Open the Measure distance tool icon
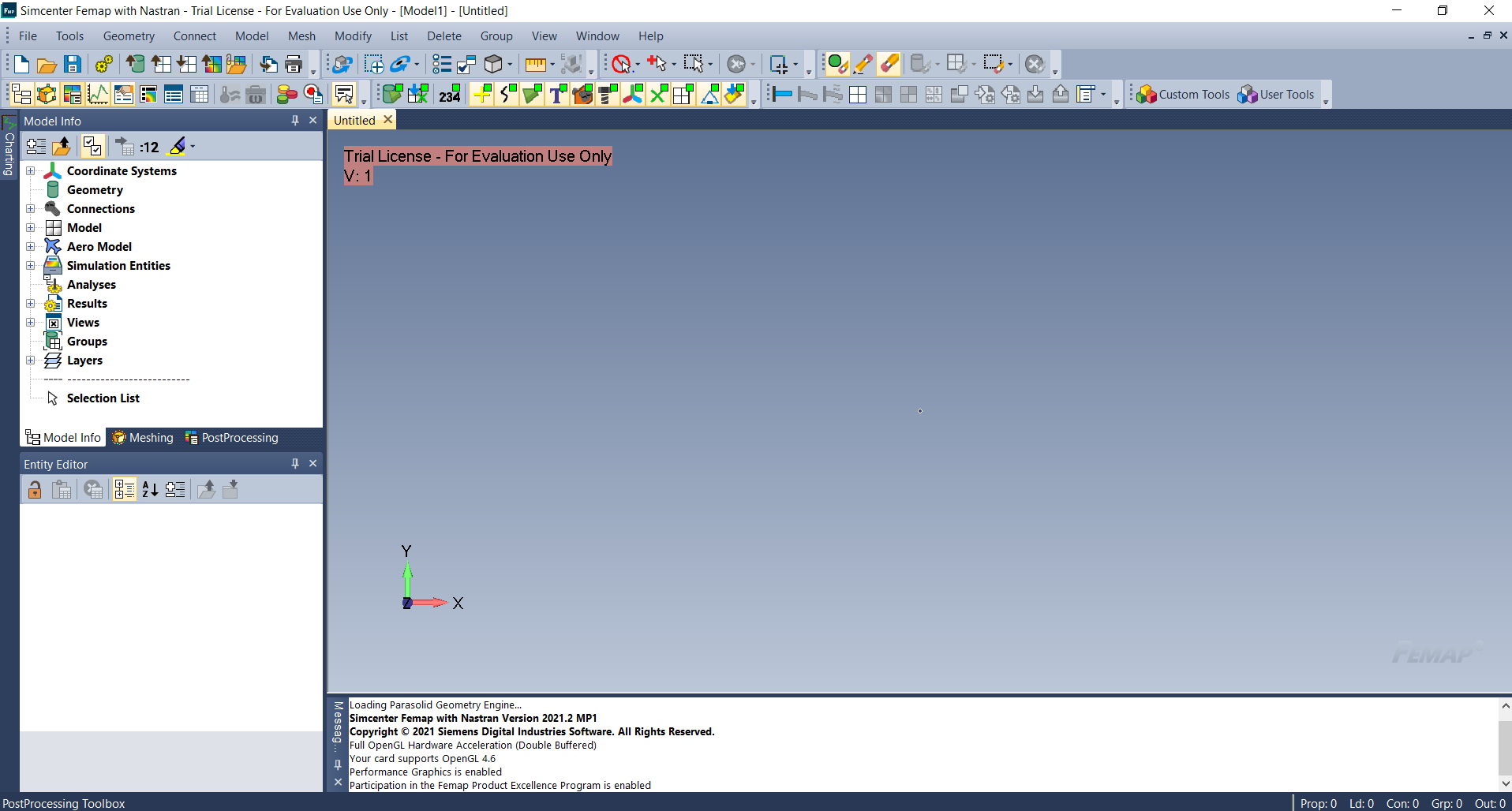The image size is (1512, 811). [537, 64]
